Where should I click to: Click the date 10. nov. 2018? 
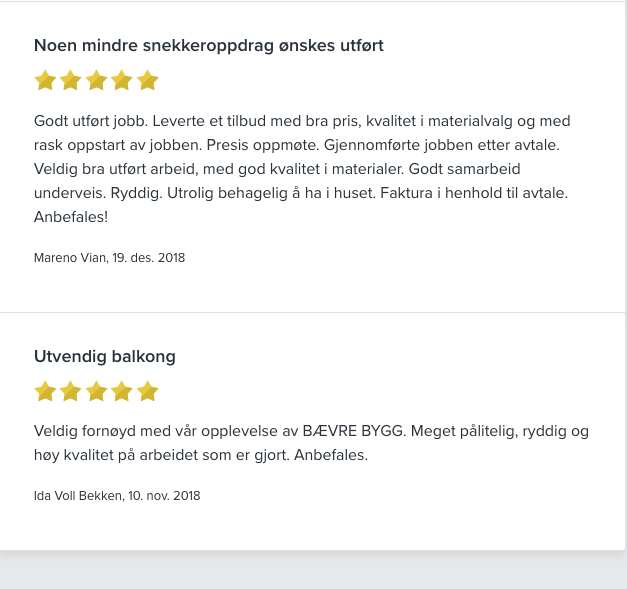point(164,496)
